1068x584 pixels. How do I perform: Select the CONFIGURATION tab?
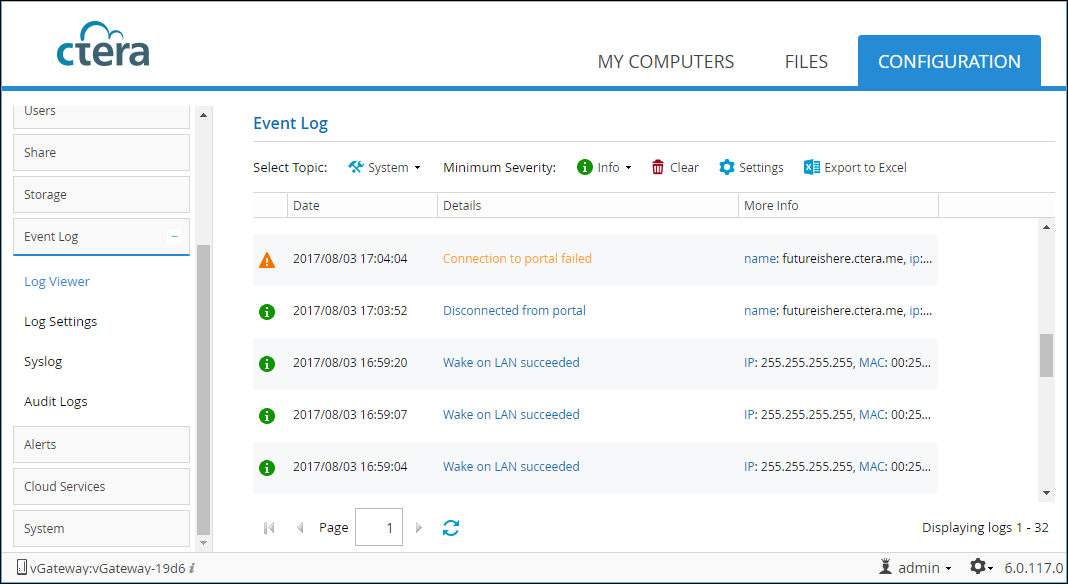pos(949,61)
